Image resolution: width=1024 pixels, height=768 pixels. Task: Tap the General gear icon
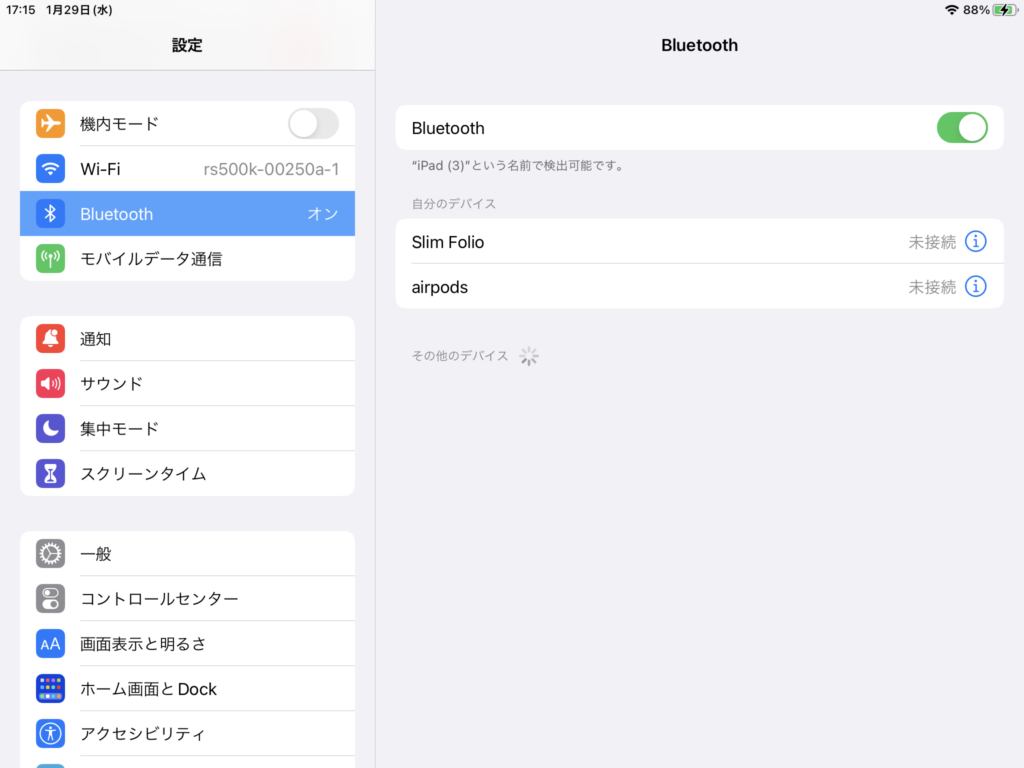[50, 554]
